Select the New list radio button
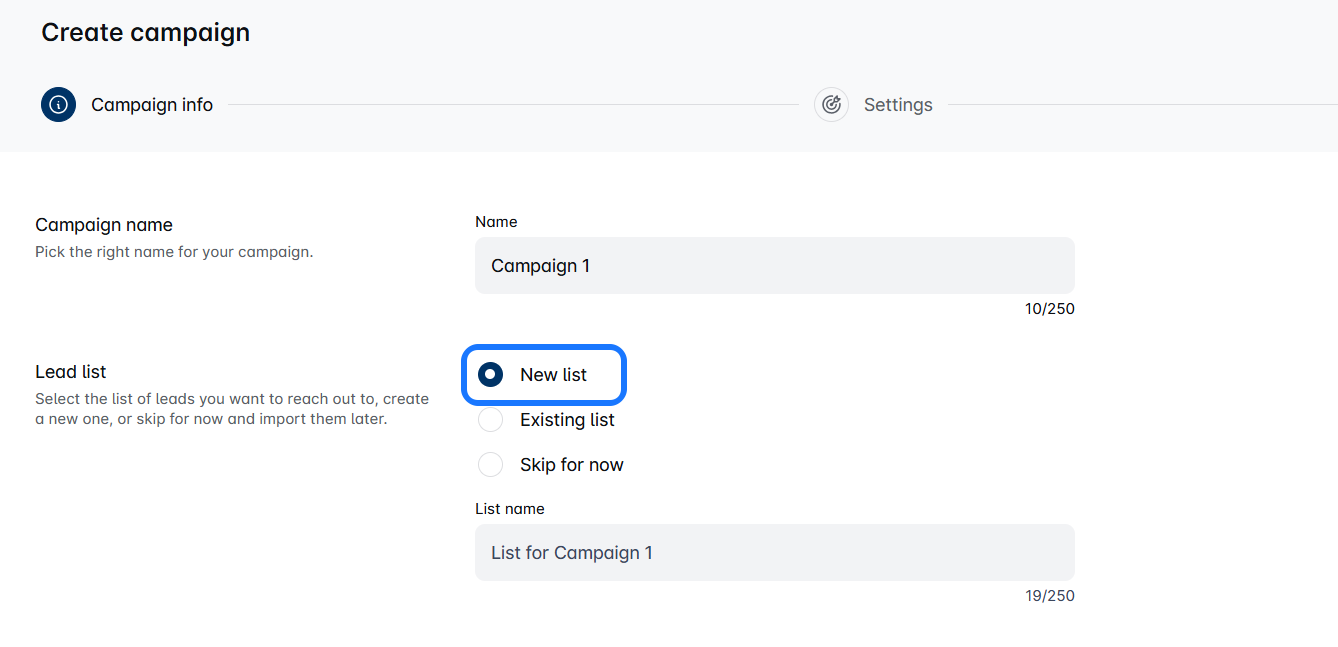This screenshot has width=1338, height=647. pos(490,375)
